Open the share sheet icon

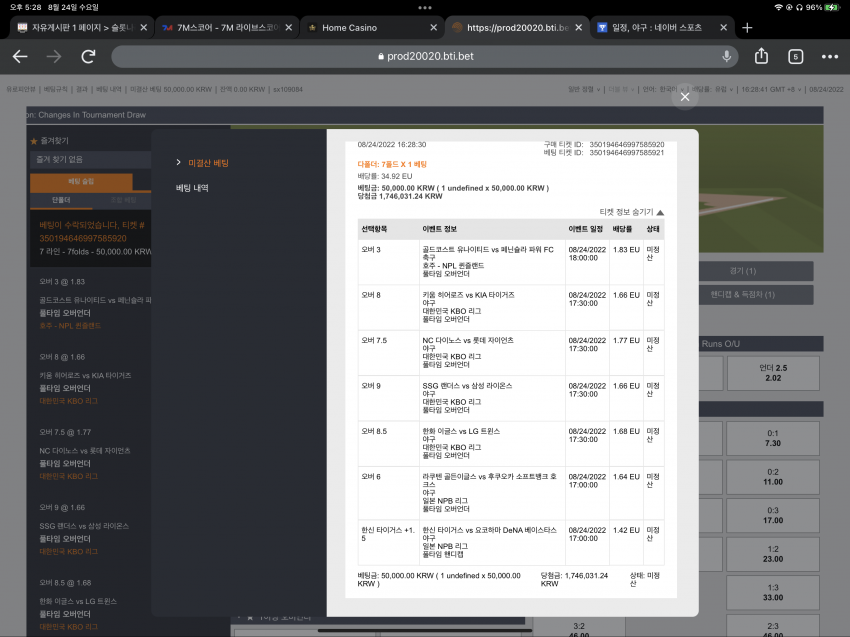click(x=761, y=56)
